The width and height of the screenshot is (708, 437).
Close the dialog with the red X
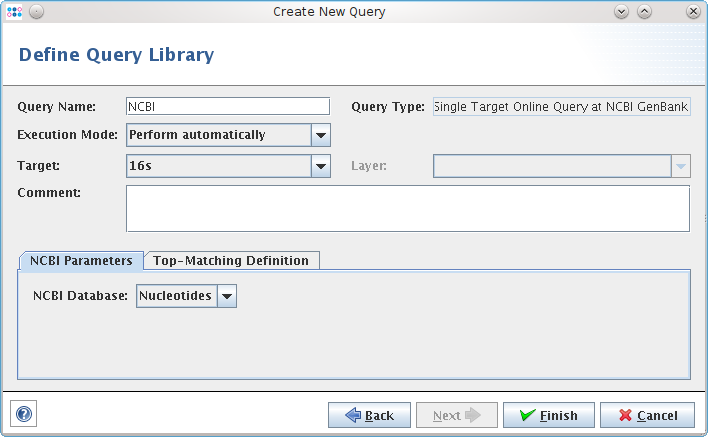click(x=693, y=12)
